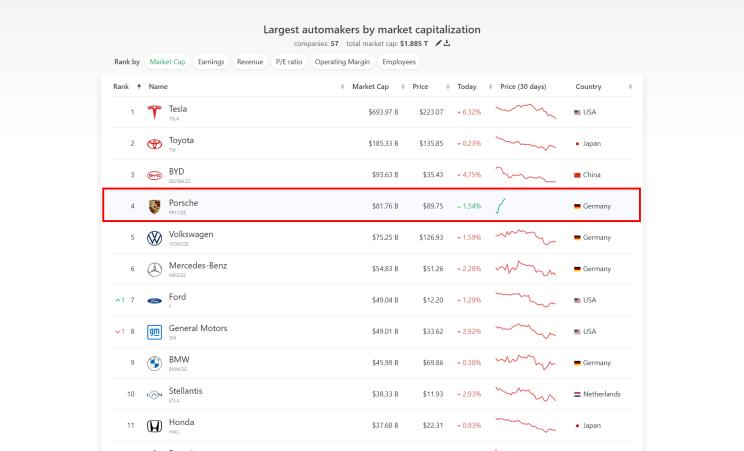Open the Porsche crest logo
744x451 pixels.
click(153, 206)
